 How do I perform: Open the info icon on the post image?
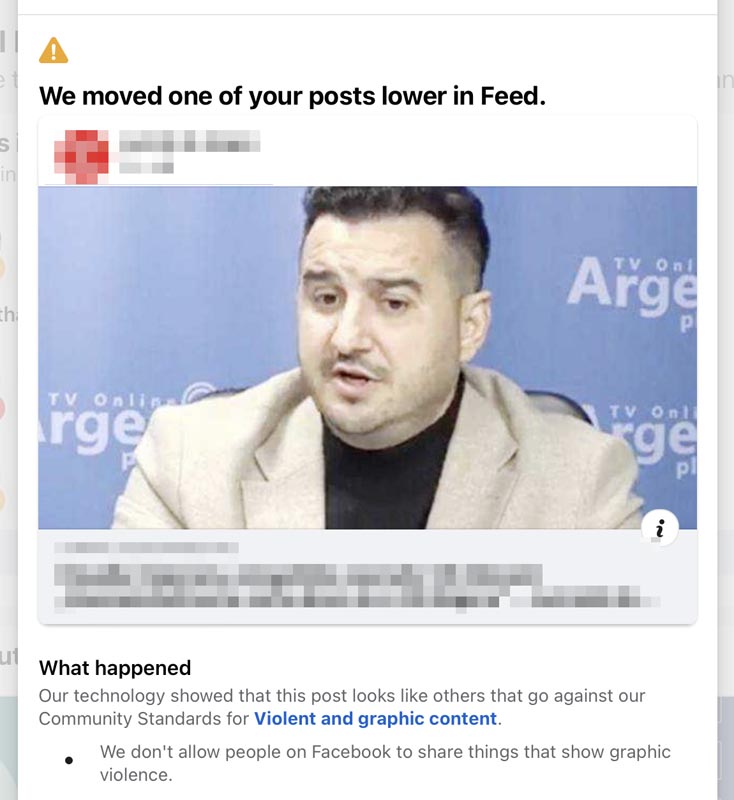click(660, 528)
